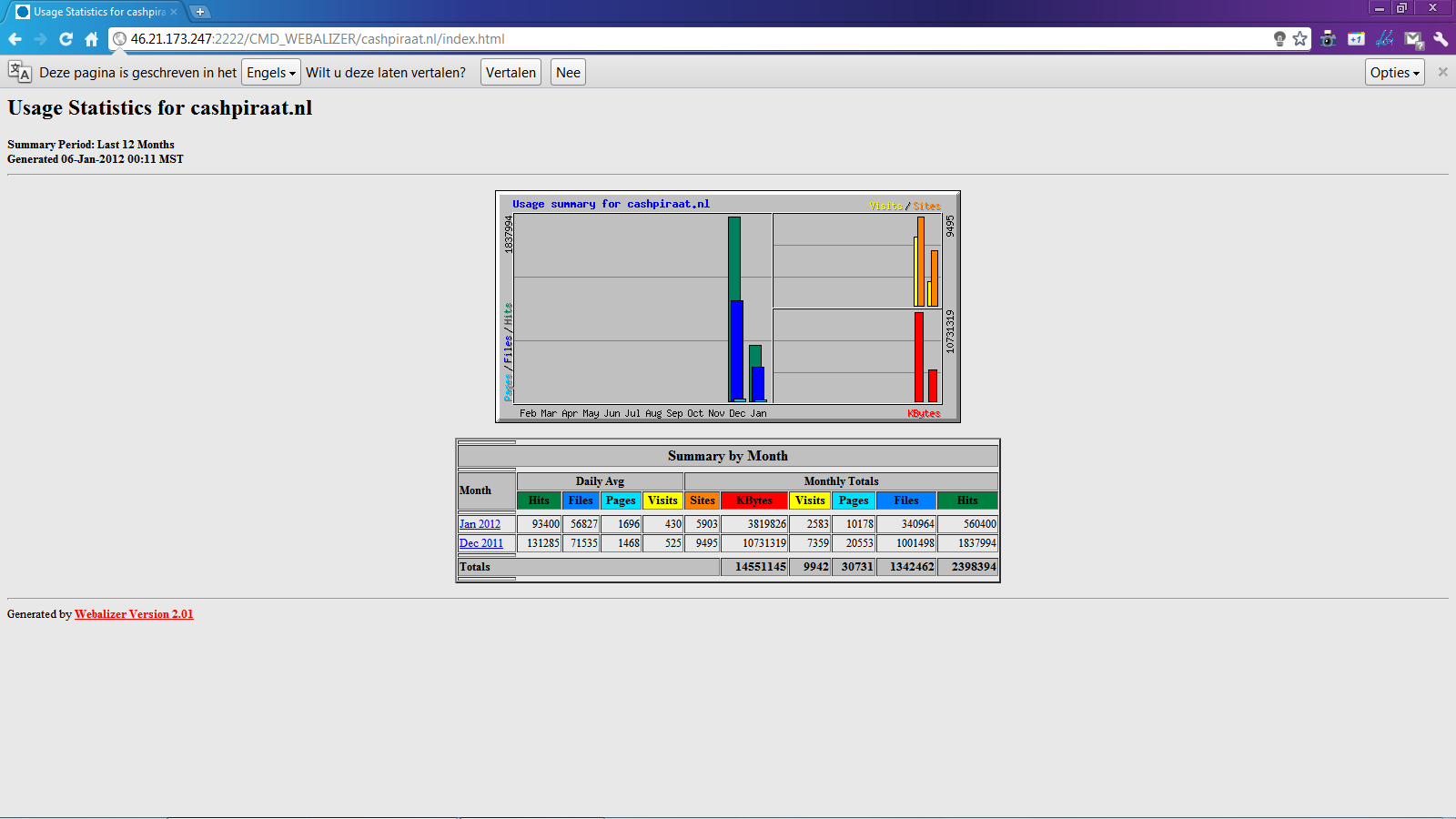
Task: Click the translate bar language icon
Action: pos(19,72)
